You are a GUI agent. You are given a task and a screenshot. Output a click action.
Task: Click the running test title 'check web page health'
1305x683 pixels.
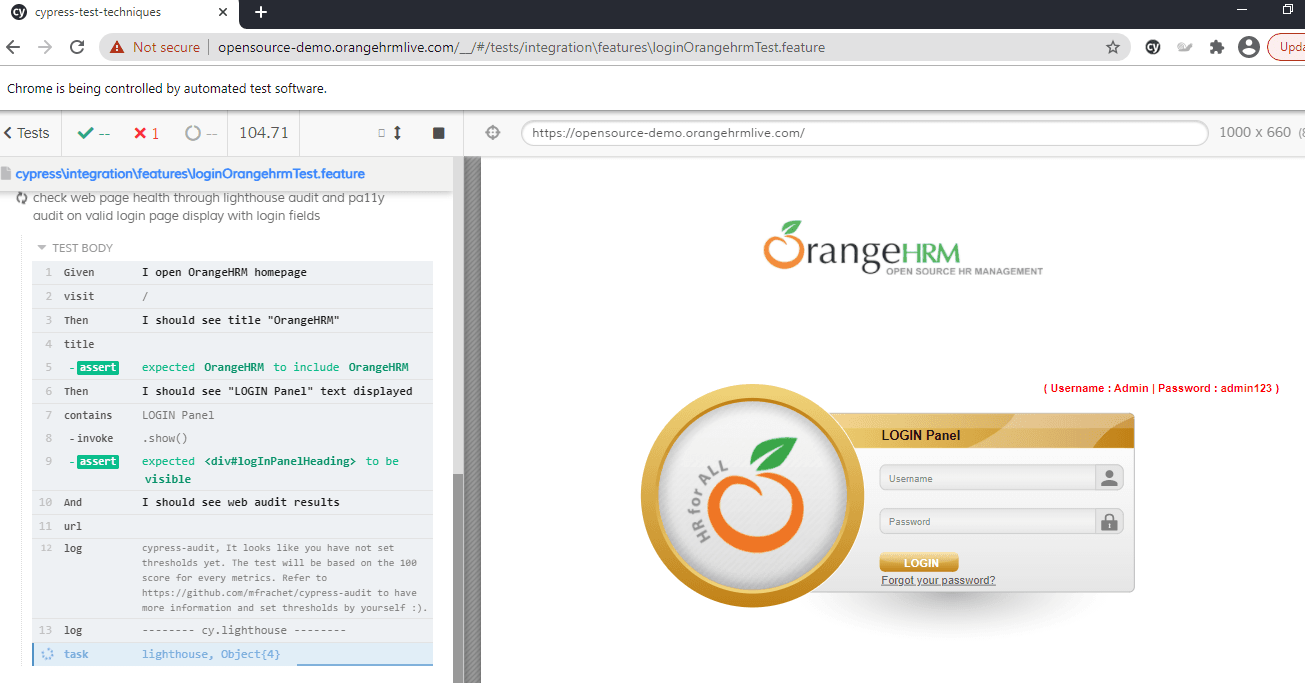209,207
